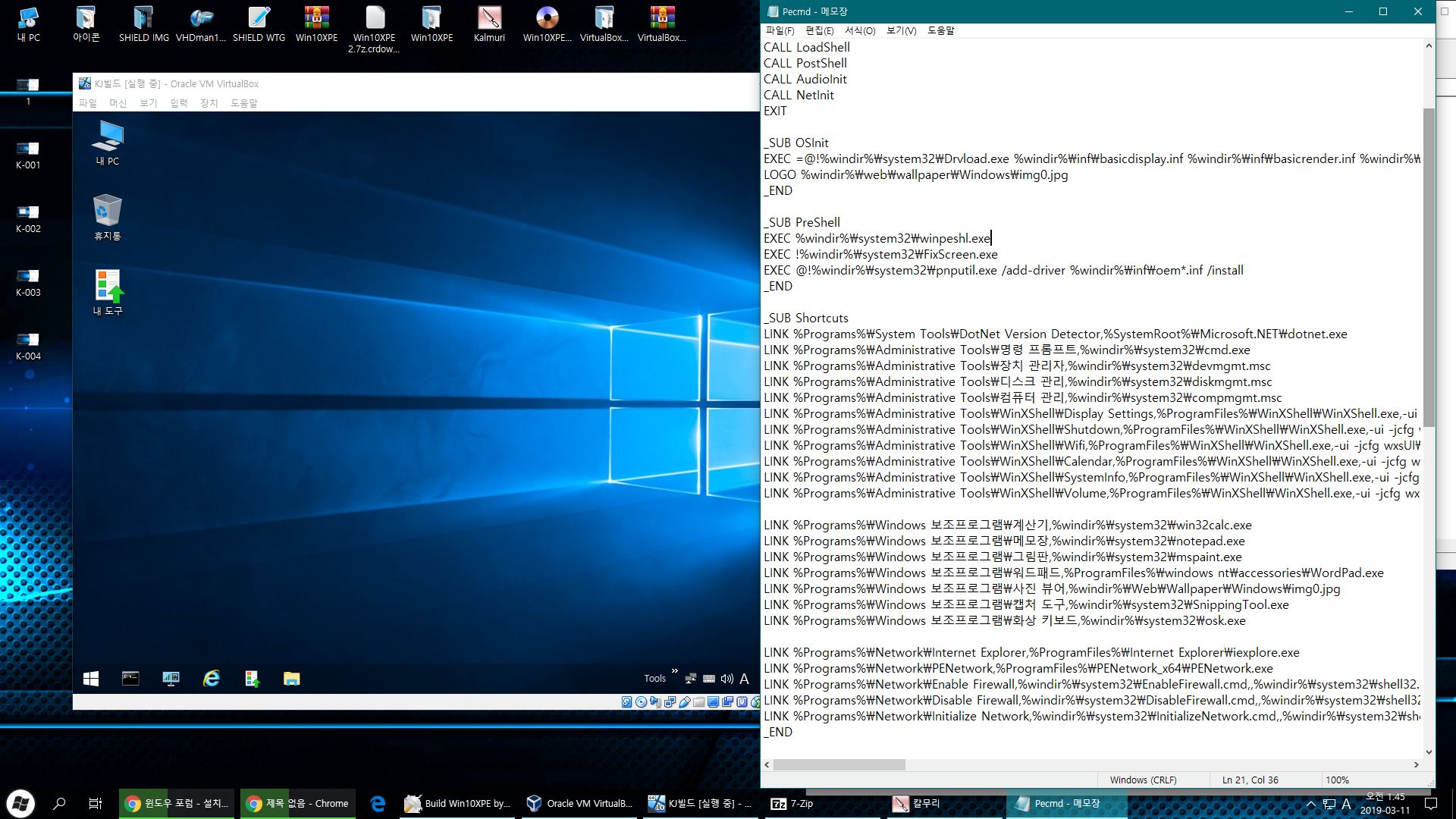Open the network monitor icon in guest taskbar

coord(171,679)
